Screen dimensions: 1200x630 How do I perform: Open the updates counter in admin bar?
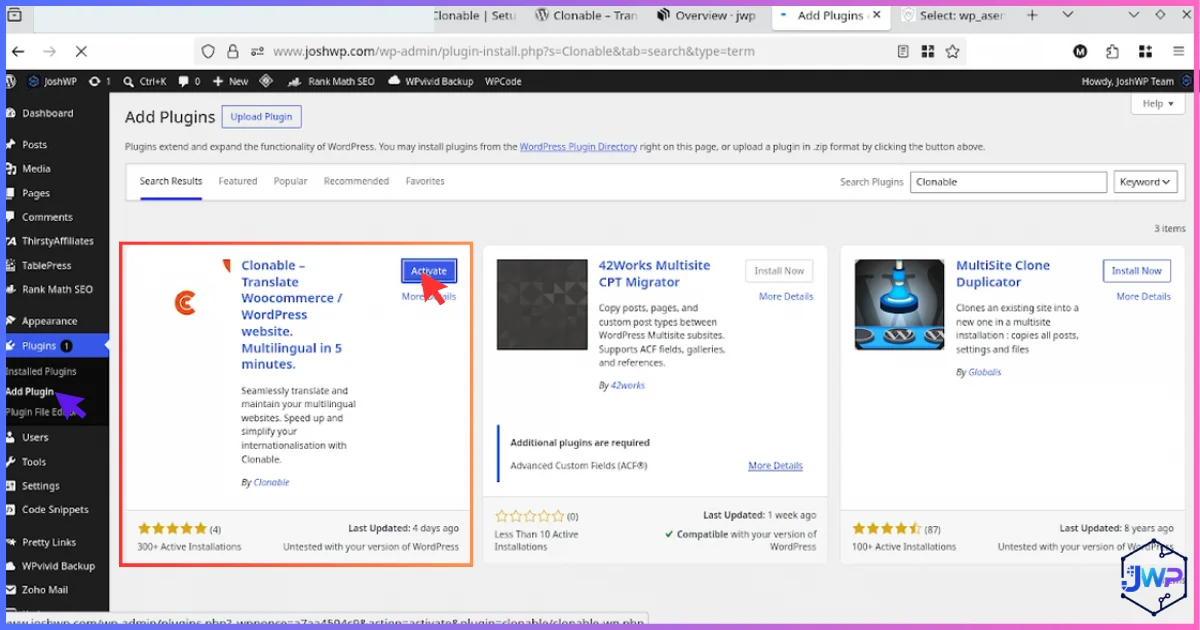coord(99,81)
